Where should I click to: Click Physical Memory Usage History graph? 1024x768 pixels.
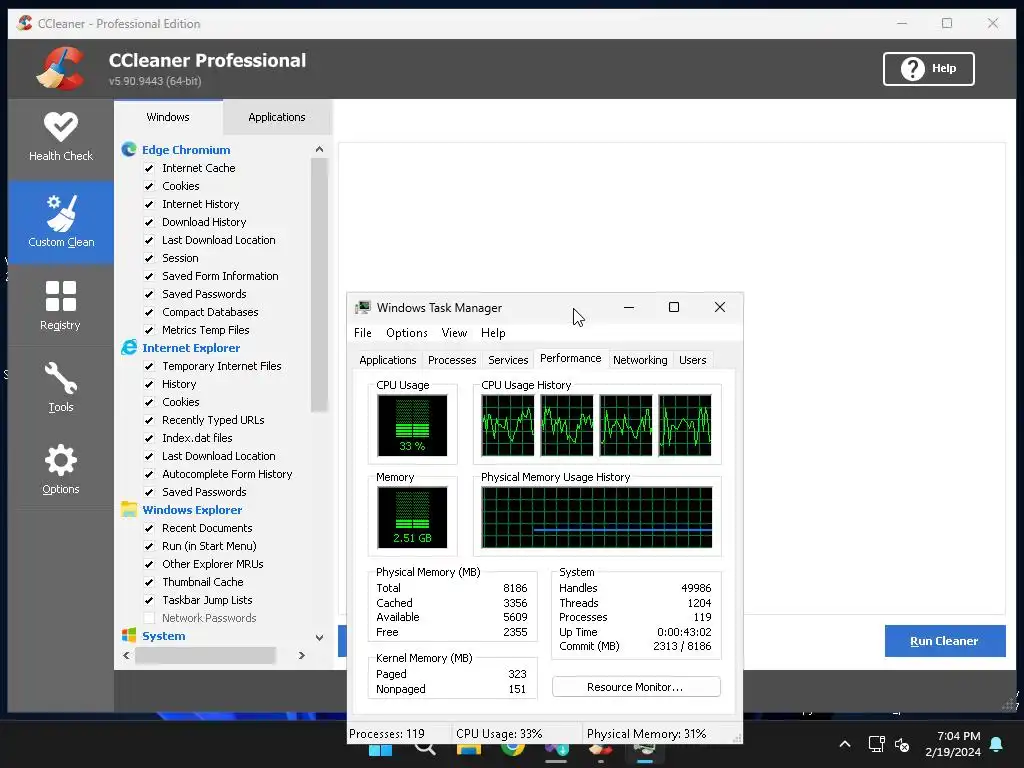(x=596, y=517)
